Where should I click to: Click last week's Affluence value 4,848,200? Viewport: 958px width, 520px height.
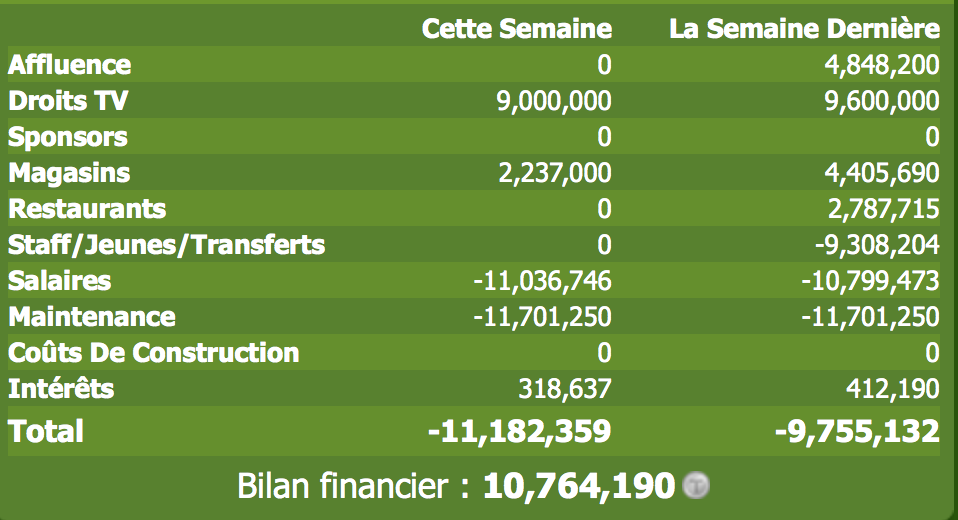pyautogui.click(x=882, y=65)
